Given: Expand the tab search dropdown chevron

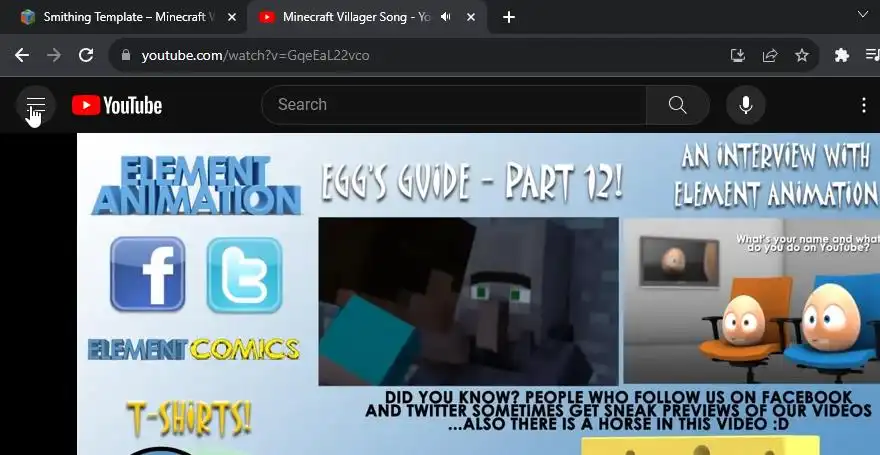Looking at the screenshot, I should (x=863, y=15).
